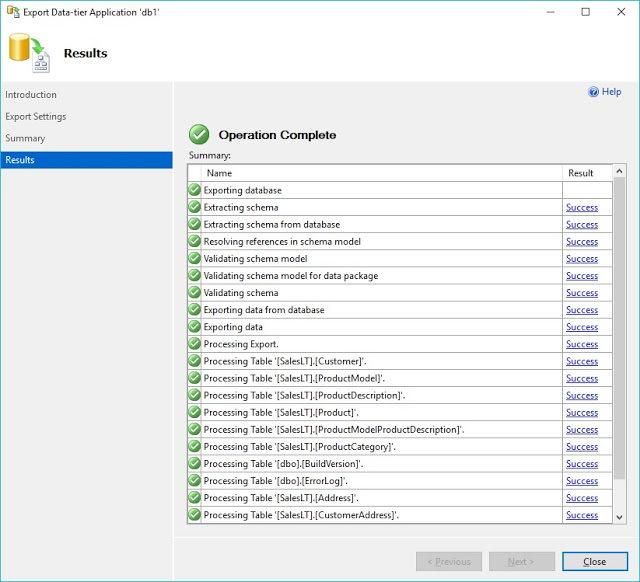The height and width of the screenshot is (582, 640).
Task: Click check icon for the [dbo].[ErrorLog] table row
Action: point(195,481)
